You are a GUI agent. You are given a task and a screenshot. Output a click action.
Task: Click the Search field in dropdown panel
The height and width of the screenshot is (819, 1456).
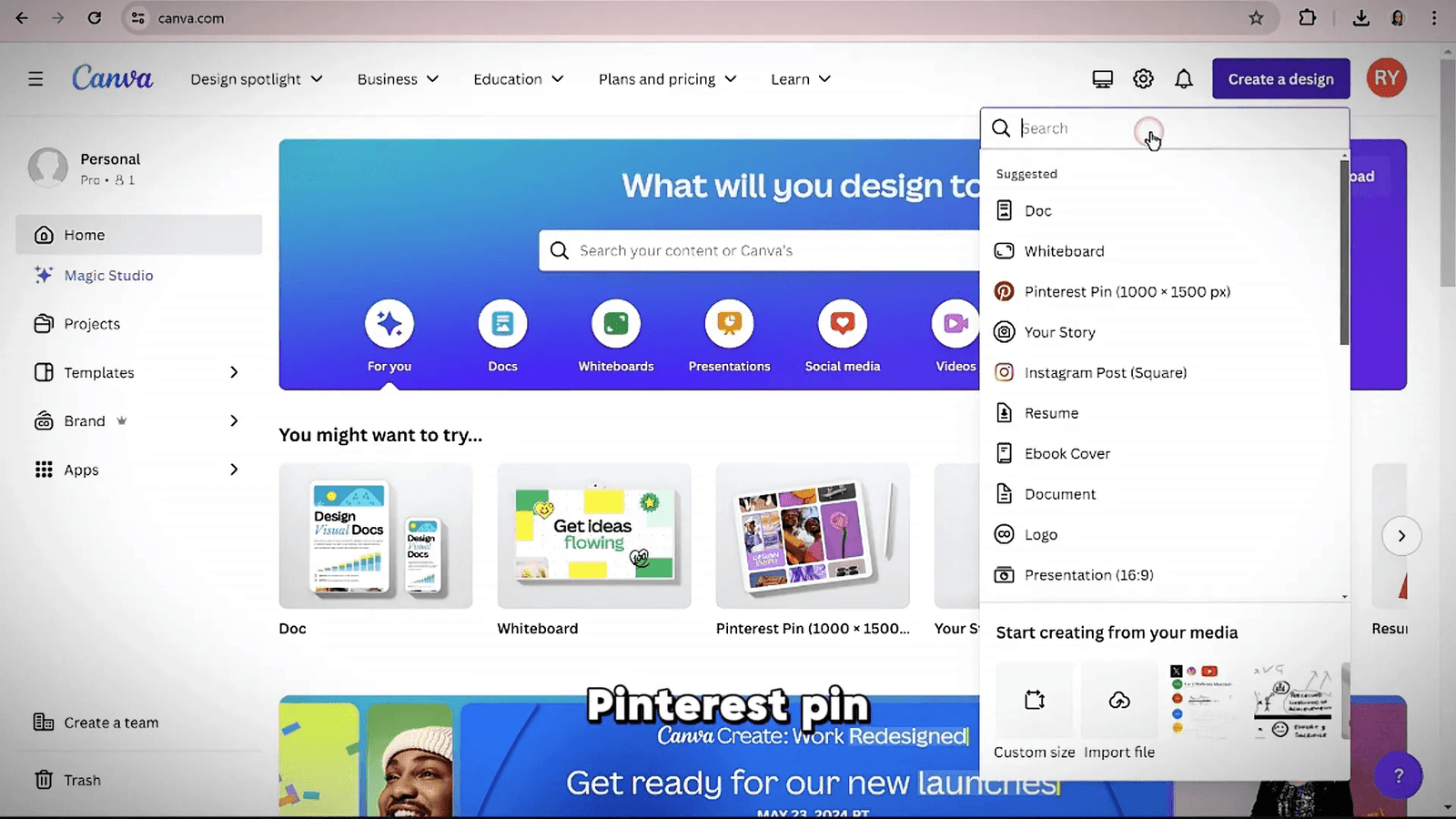[x=1165, y=128]
